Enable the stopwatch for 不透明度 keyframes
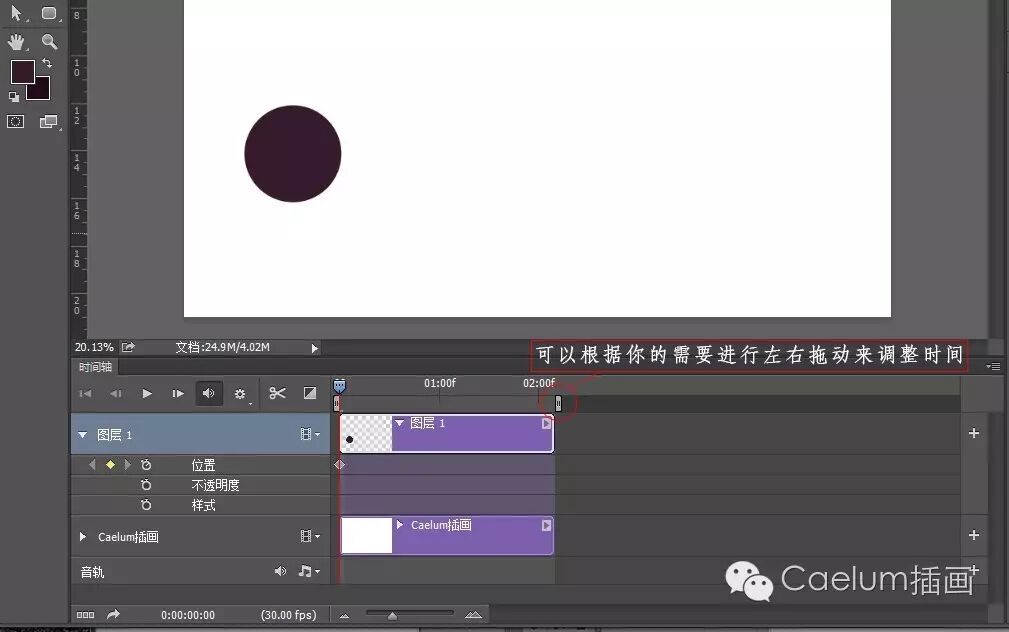This screenshot has width=1009, height=632. click(x=146, y=484)
